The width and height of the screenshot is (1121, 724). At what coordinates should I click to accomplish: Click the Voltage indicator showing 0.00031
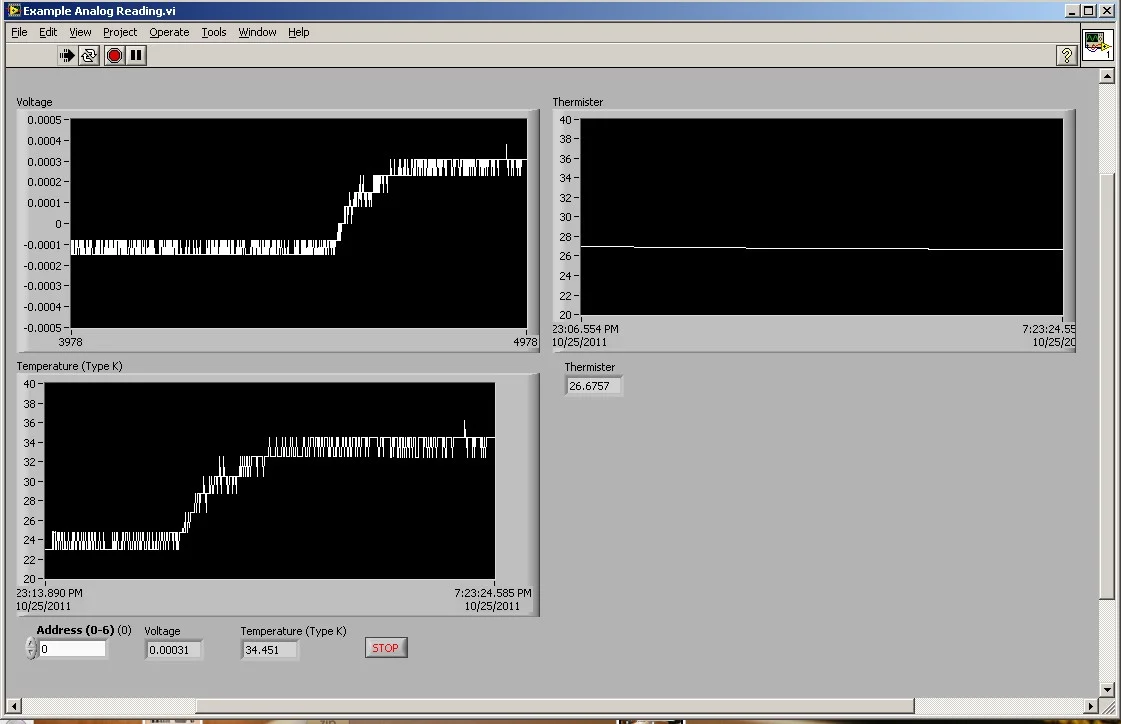click(x=173, y=650)
